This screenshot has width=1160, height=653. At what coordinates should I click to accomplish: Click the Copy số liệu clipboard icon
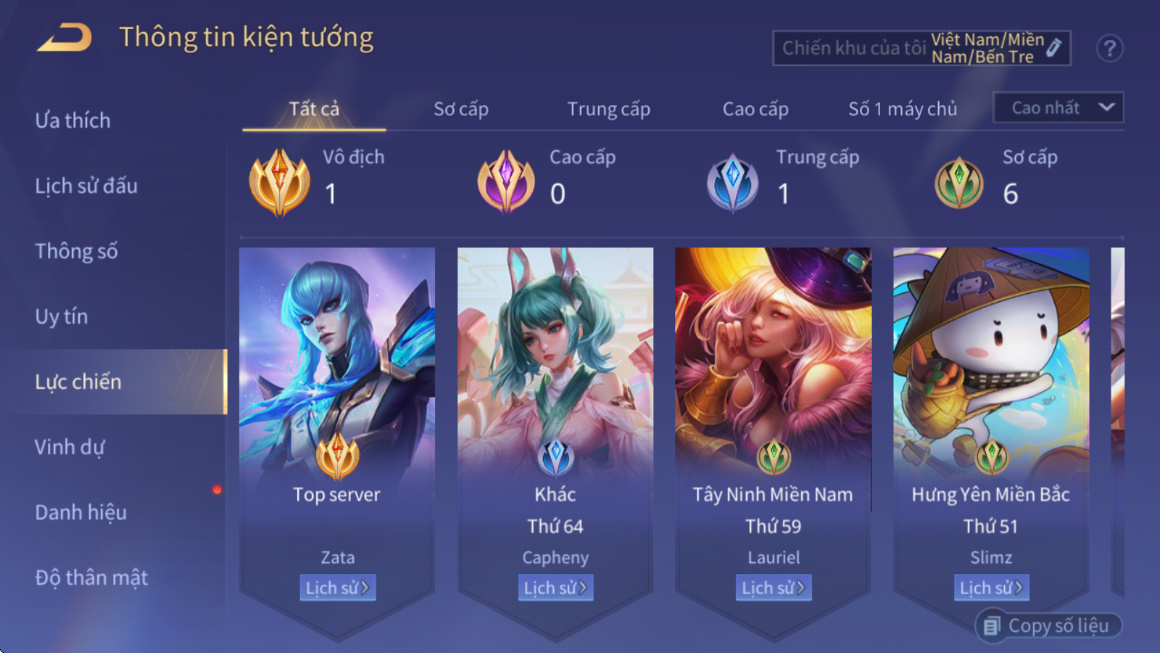pyautogui.click(x=991, y=626)
